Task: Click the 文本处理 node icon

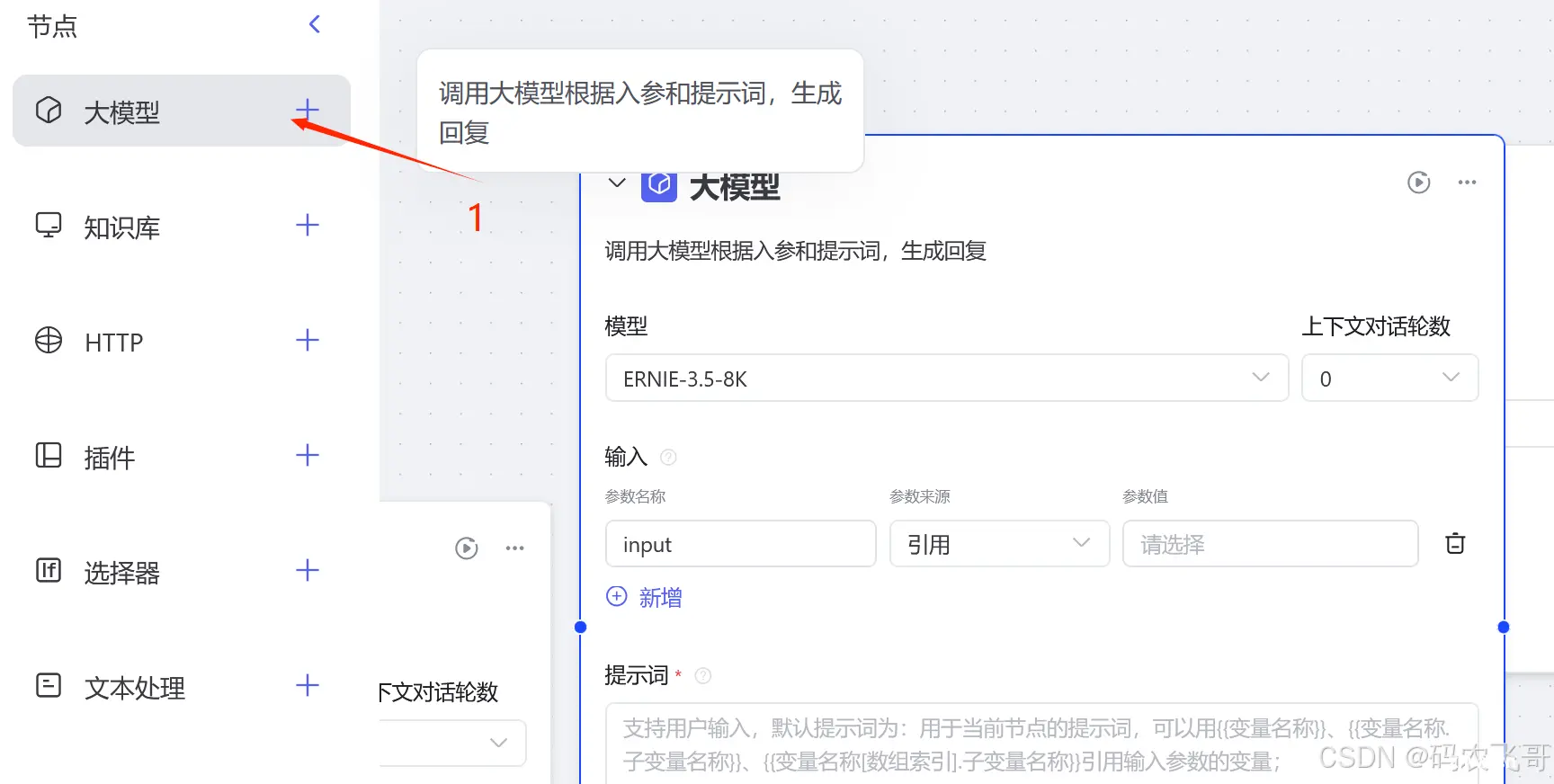Action: (49, 685)
